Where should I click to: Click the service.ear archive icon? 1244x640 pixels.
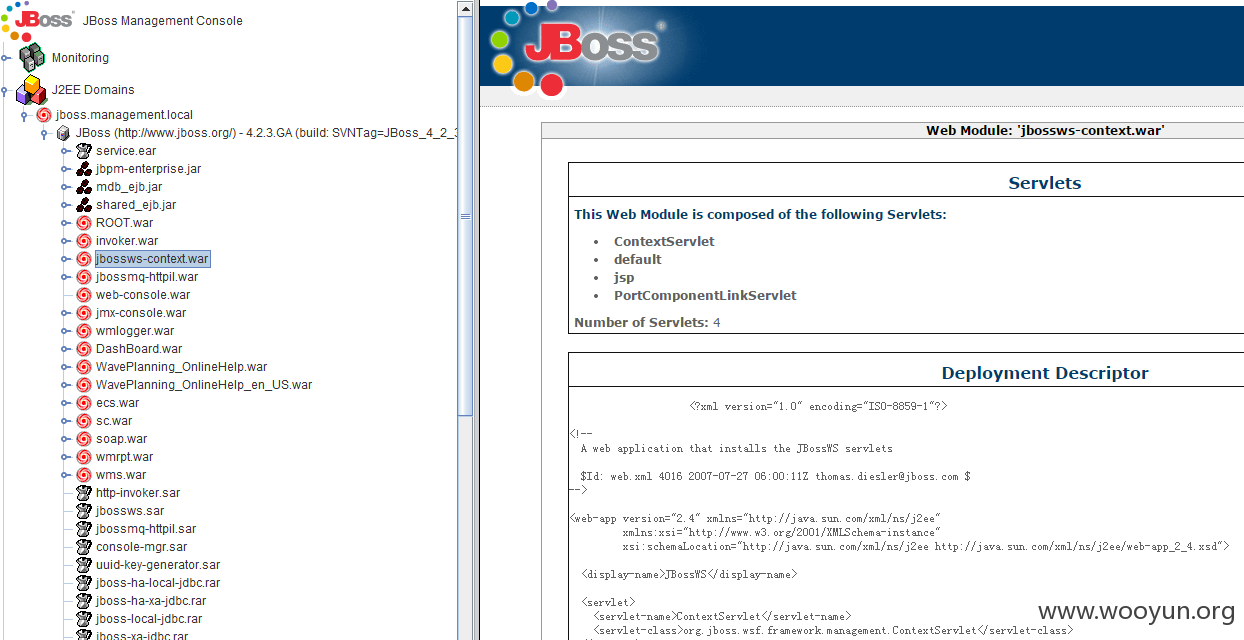pos(84,151)
